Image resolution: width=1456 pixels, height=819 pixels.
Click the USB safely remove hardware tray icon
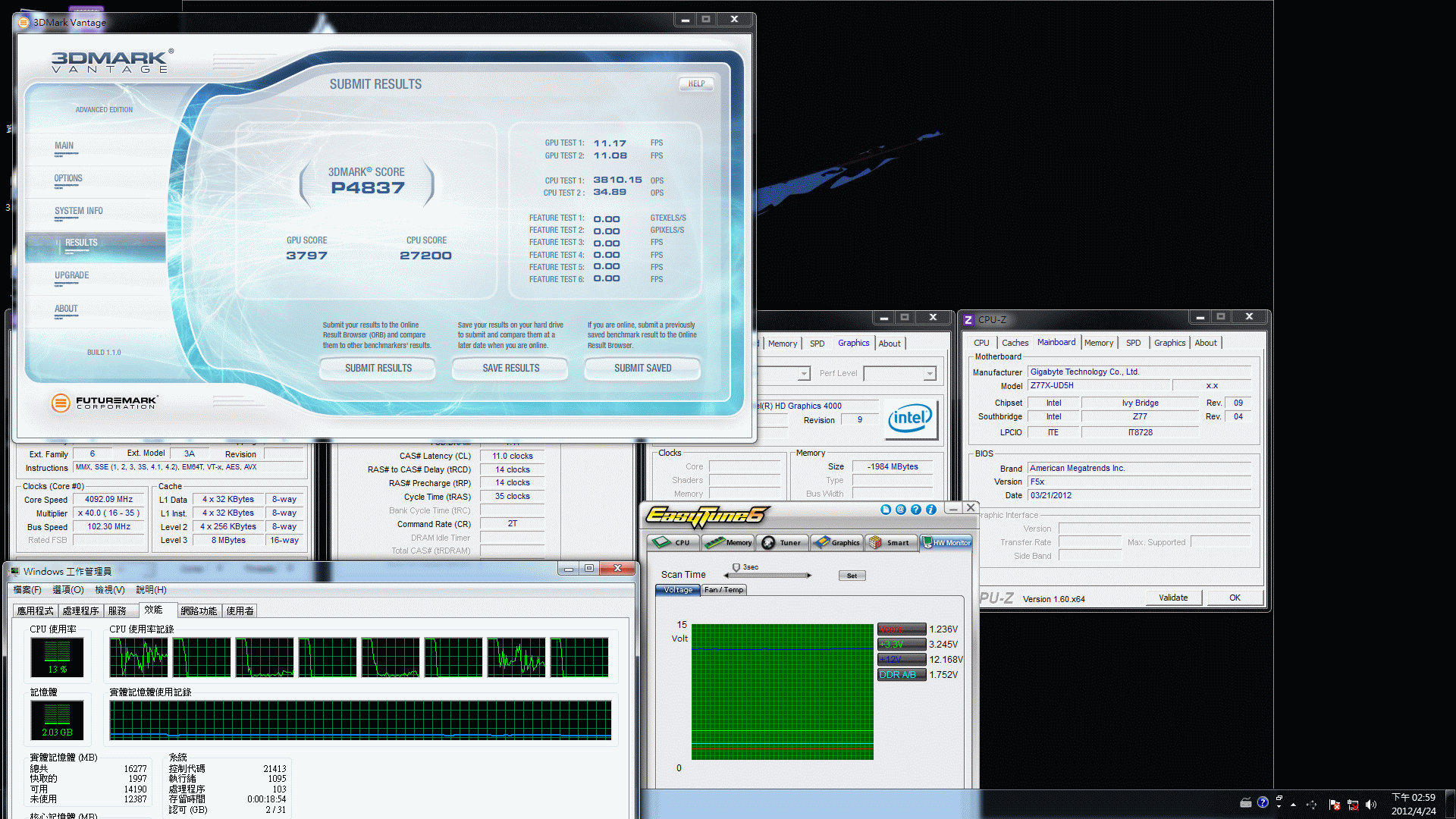click(1312, 805)
